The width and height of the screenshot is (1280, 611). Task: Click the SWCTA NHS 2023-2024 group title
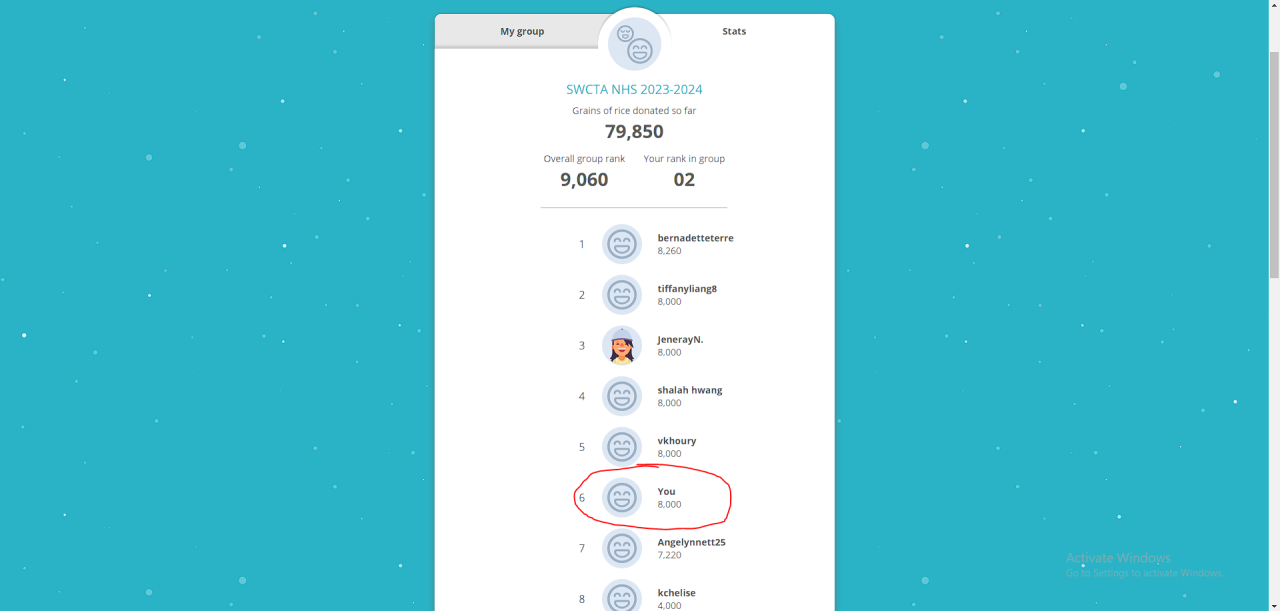tap(634, 89)
